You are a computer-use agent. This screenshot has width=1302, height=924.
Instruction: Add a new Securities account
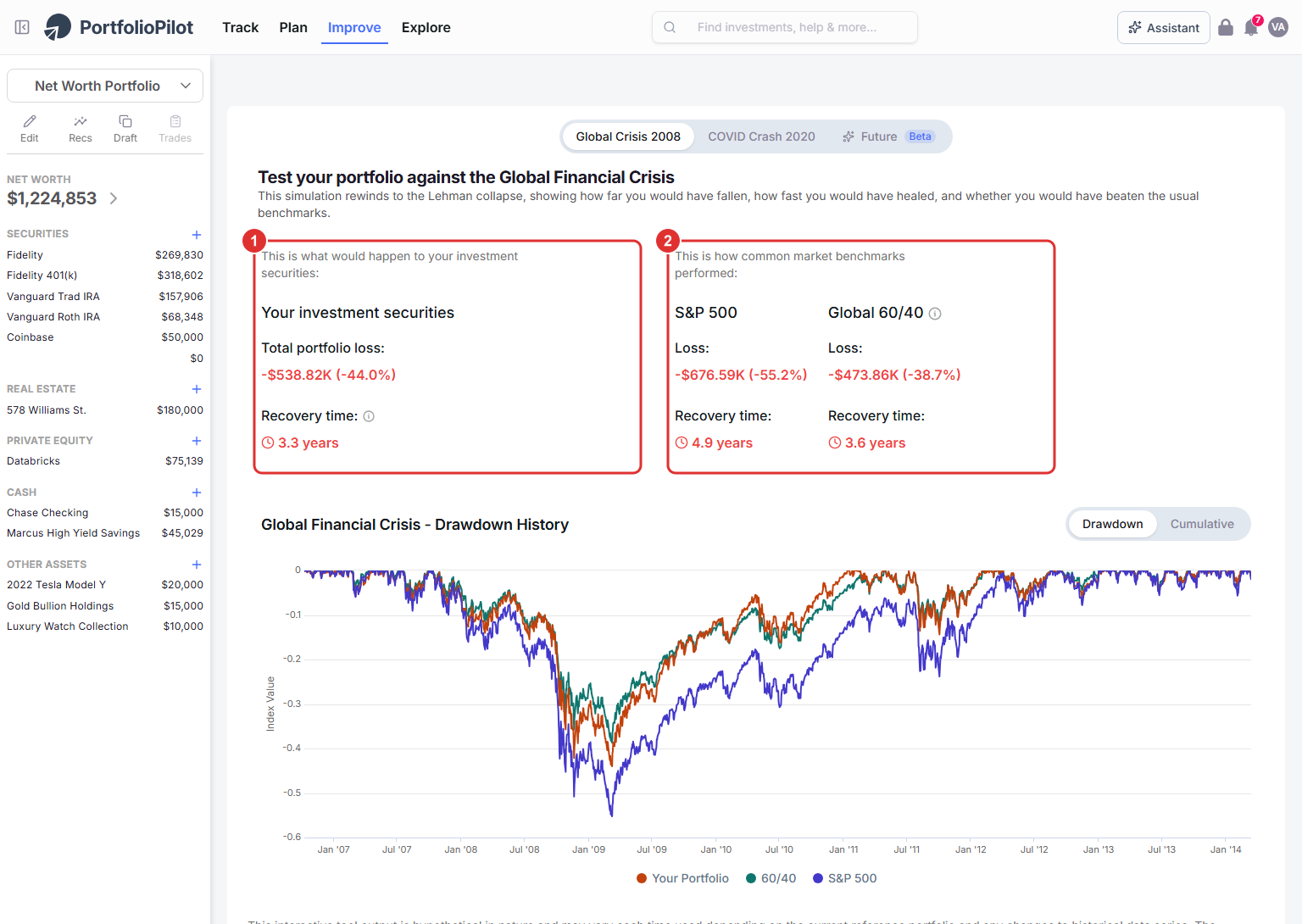point(197,235)
